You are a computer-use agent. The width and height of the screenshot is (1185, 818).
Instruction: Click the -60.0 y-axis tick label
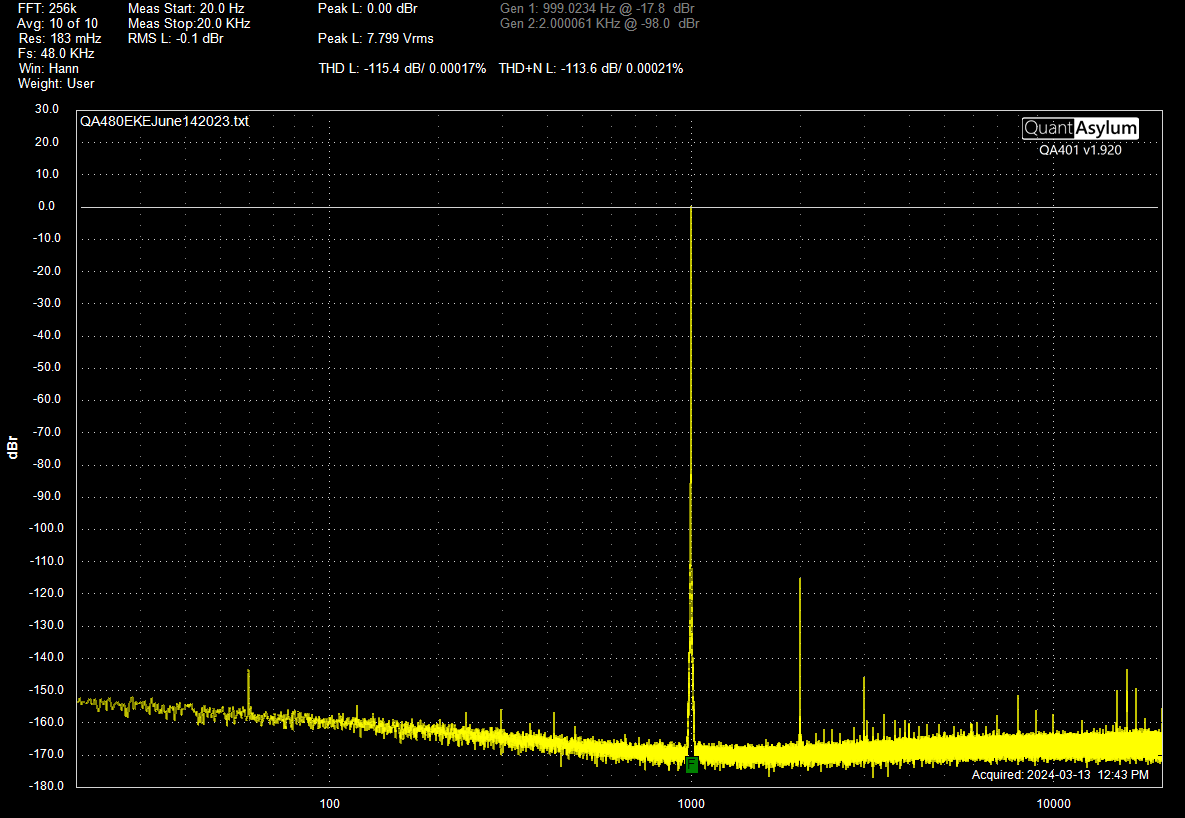point(46,399)
